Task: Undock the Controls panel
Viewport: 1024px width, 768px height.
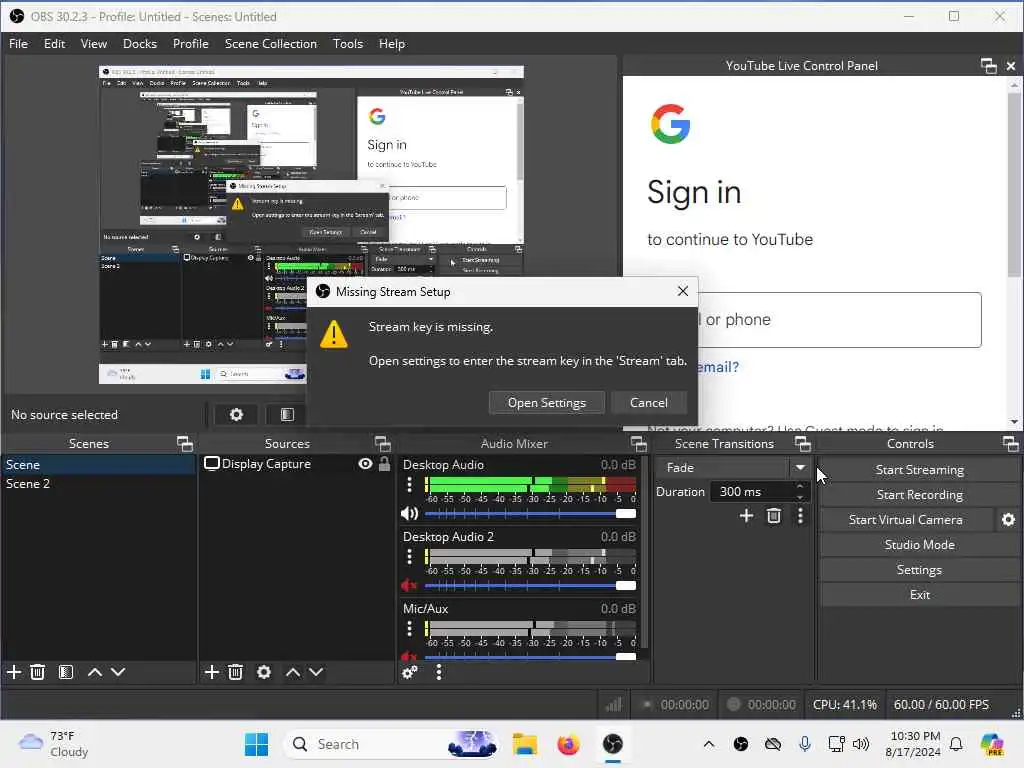Action: click(1010, 444)
